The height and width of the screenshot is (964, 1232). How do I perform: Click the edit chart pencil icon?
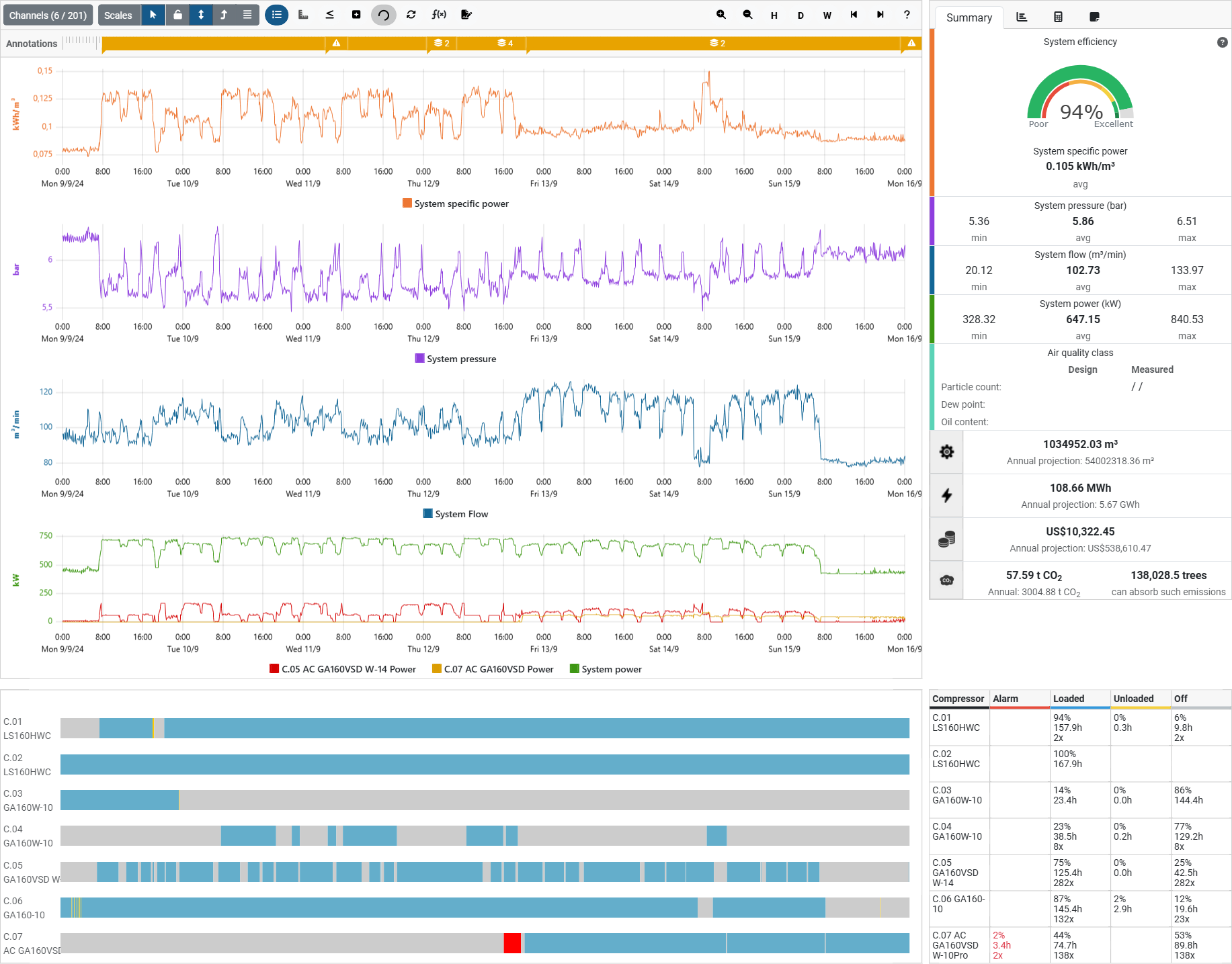(466, 15)
